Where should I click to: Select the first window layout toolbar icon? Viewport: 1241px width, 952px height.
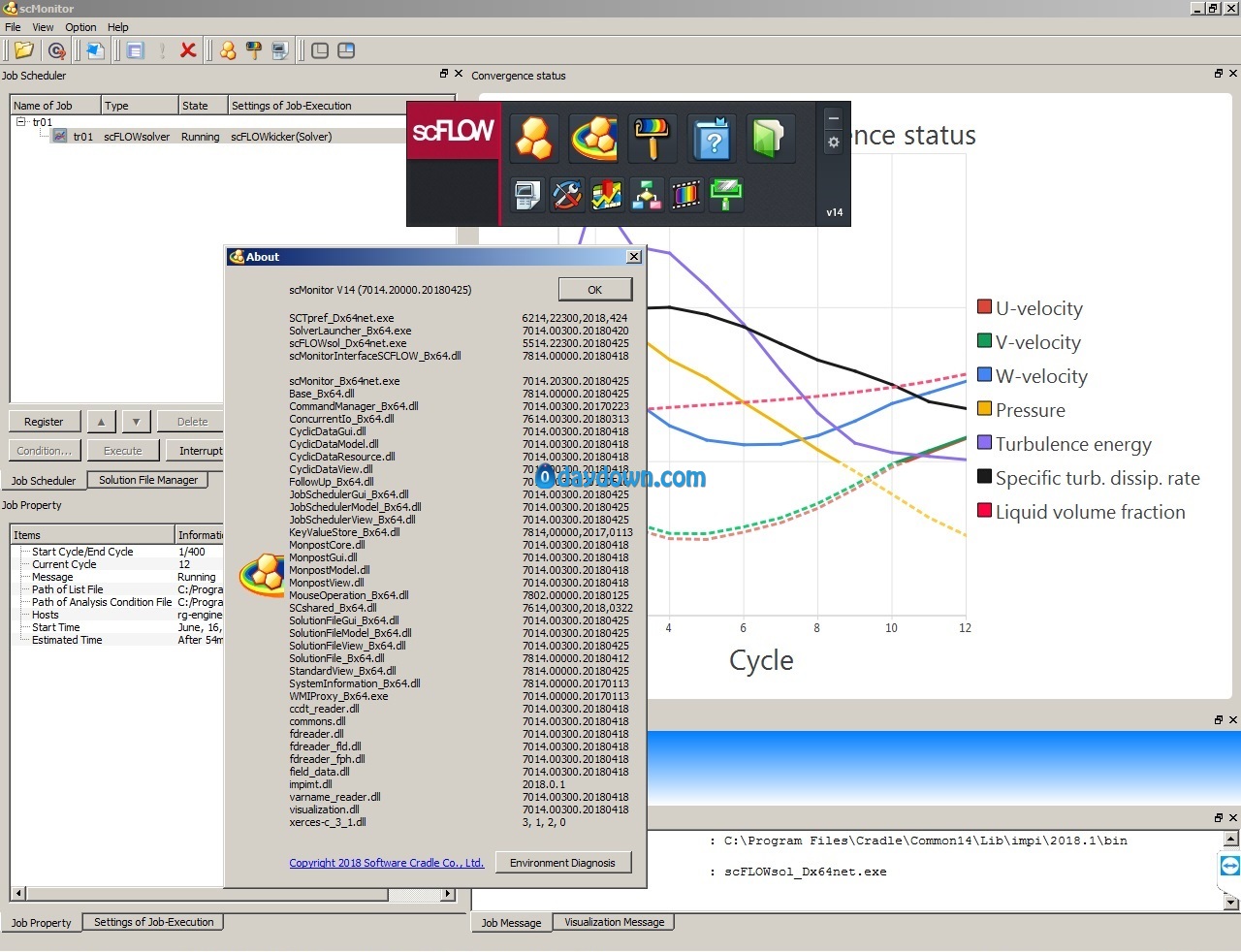click(x=320, y=50)
